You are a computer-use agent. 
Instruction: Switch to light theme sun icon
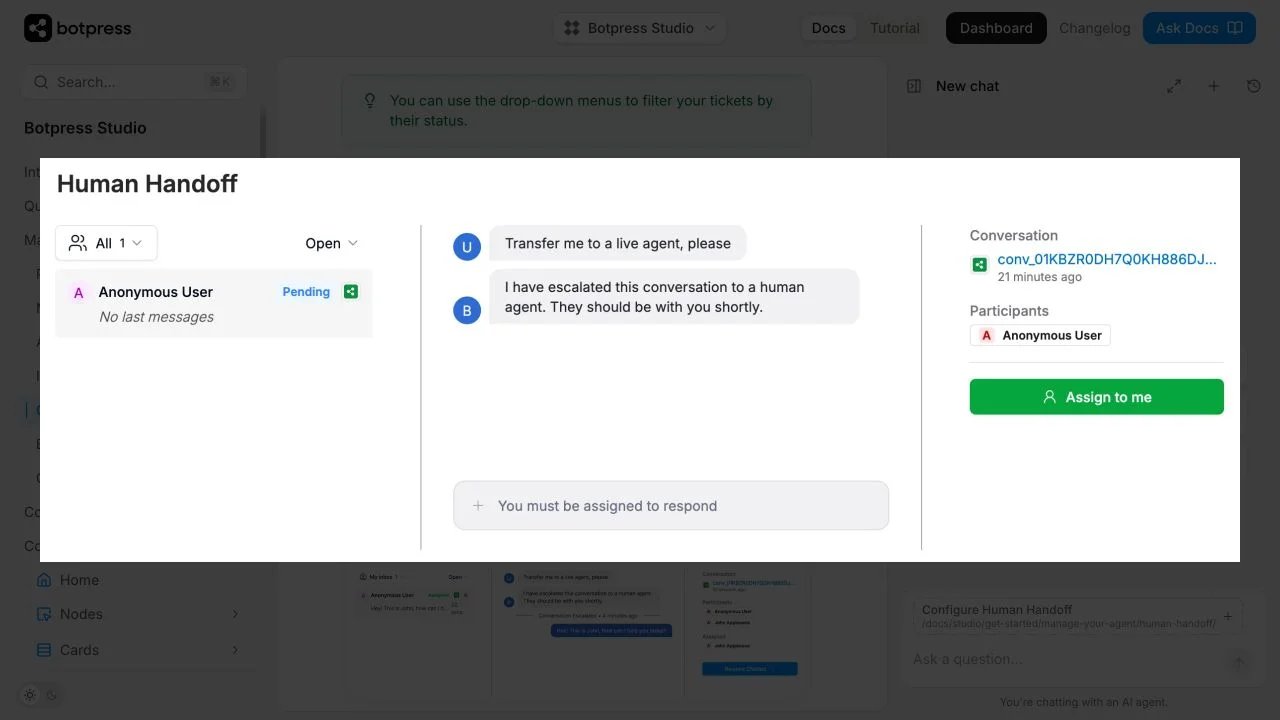tap(30, 695)
